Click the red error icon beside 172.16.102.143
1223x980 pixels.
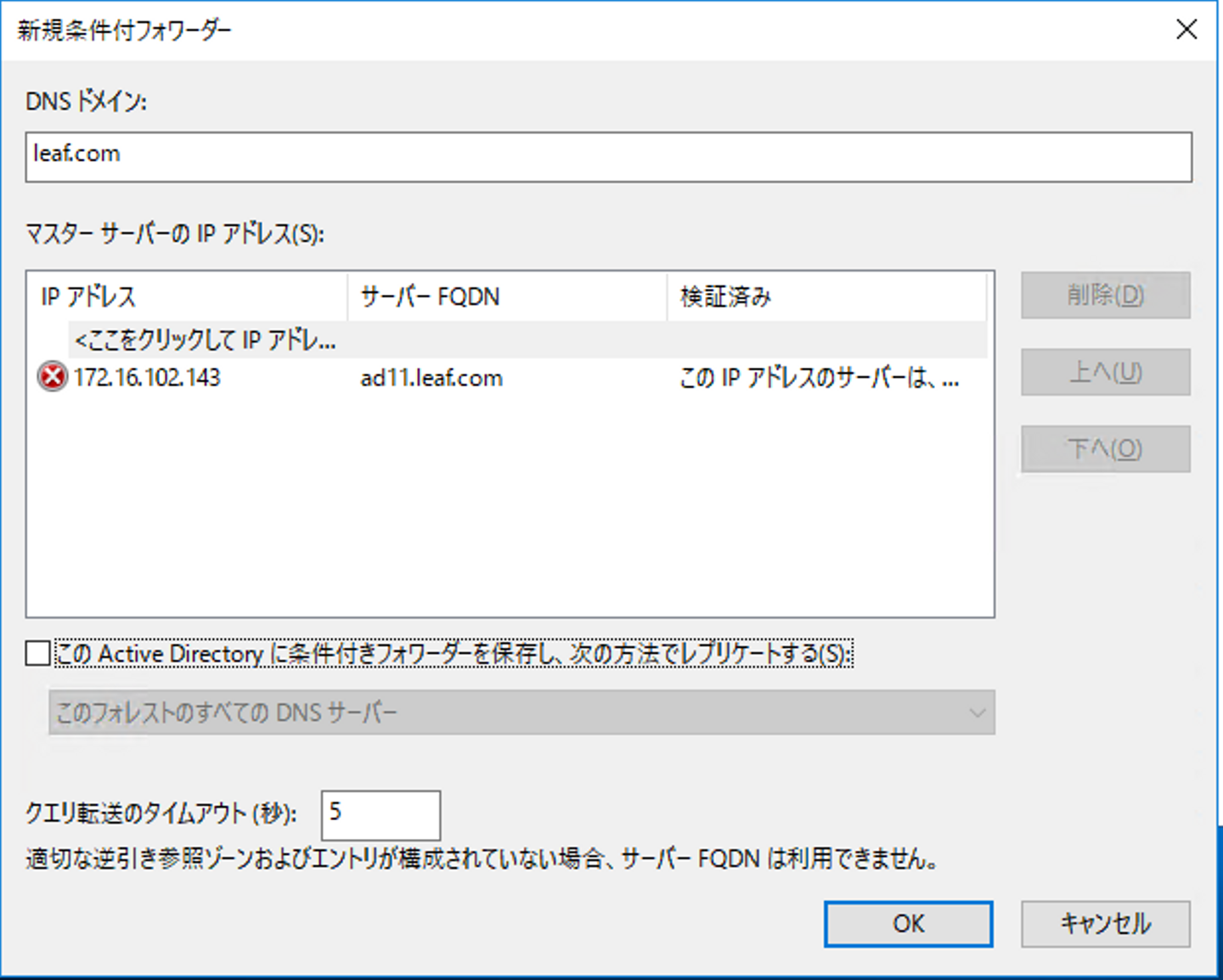coord(52,376)
